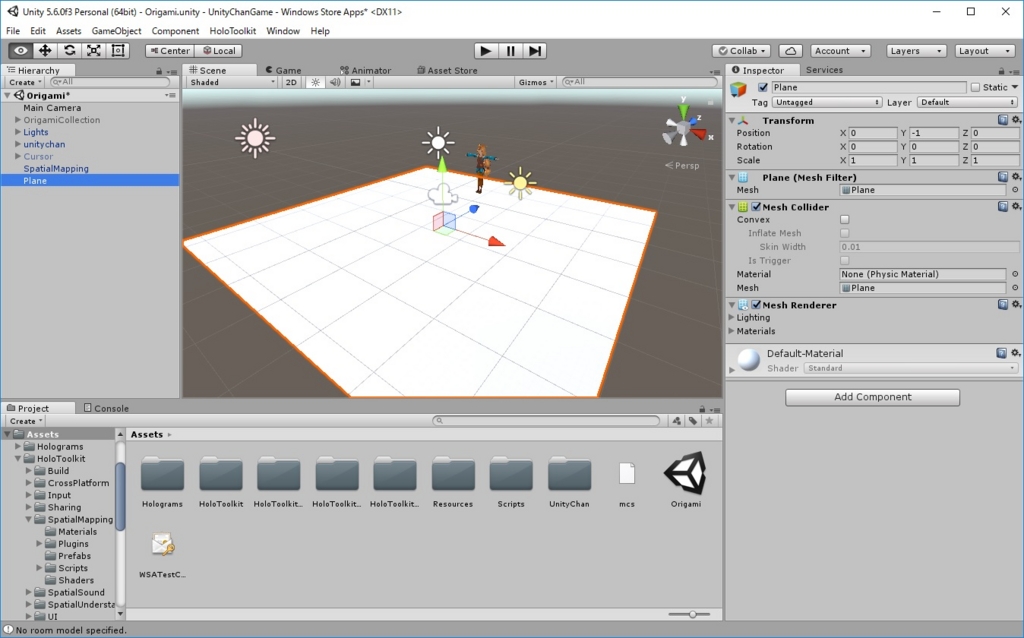
Task: Open the Layer dropdown Default
Action: point(967,102)
